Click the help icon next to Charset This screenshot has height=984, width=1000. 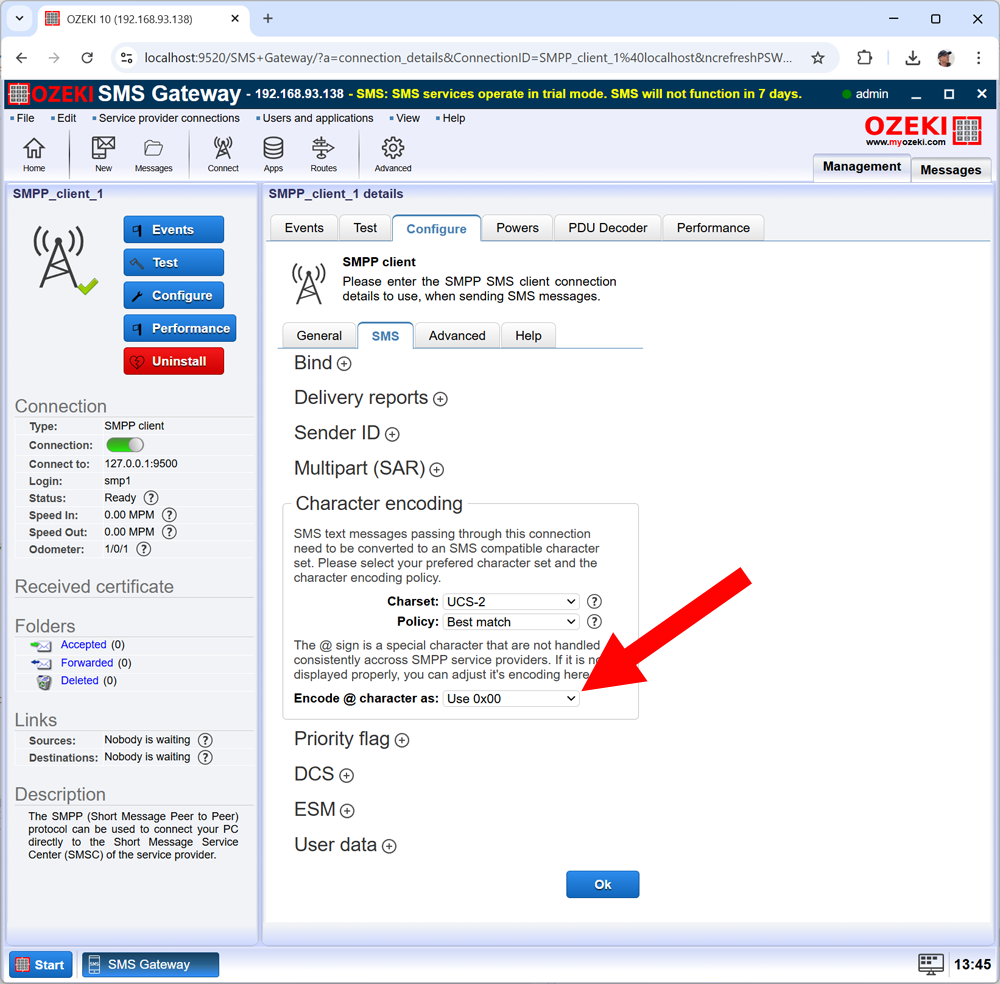tap(594, 601)
